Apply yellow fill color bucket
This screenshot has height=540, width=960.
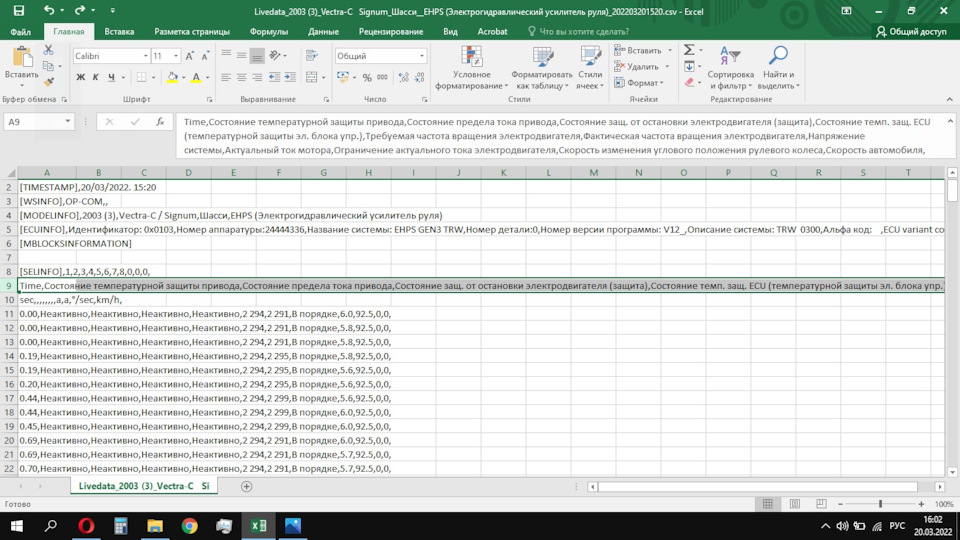(172, 77)
